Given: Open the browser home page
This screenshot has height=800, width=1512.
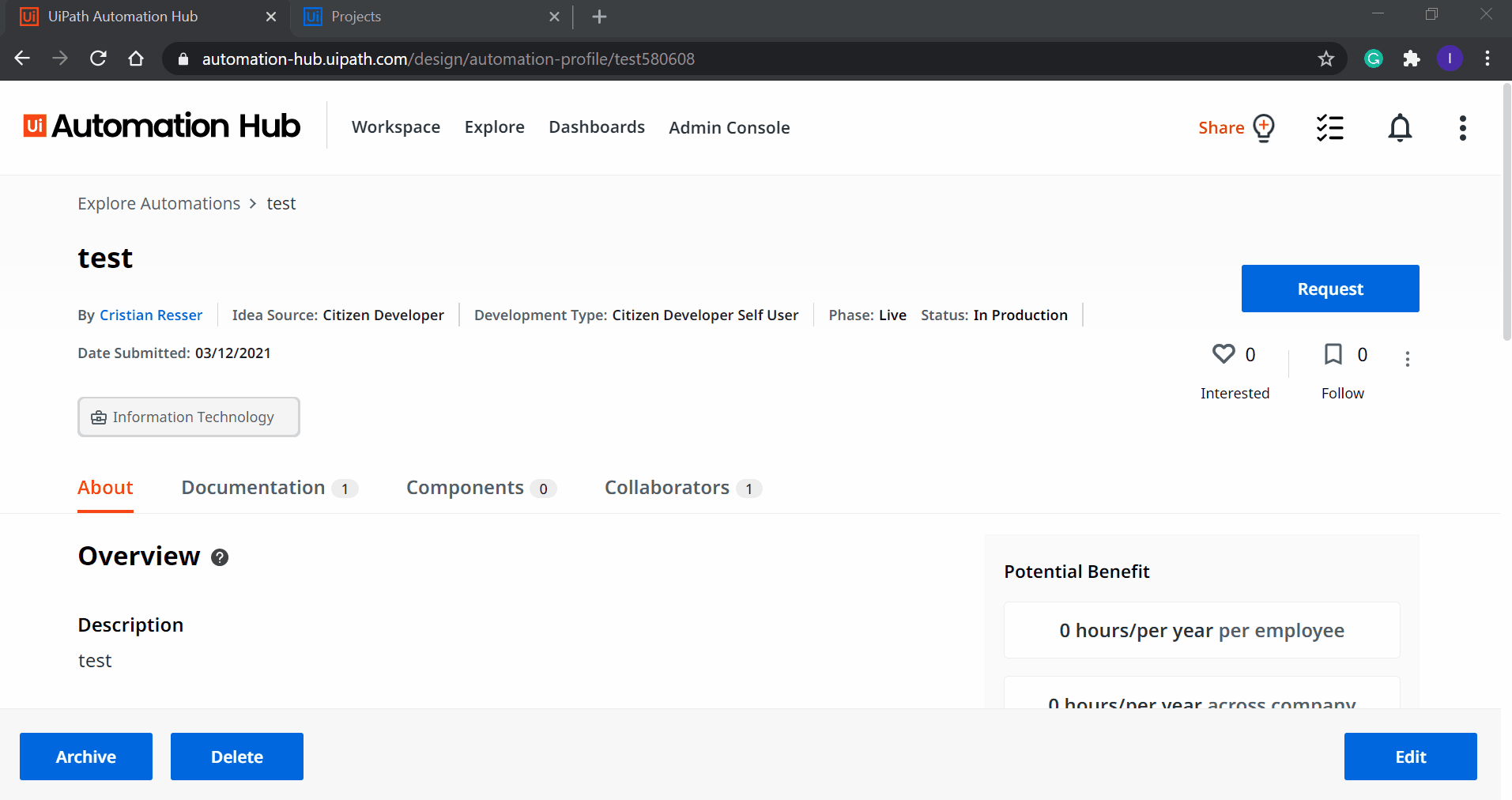Looking at the screenshot, I should tap(136, 58).
